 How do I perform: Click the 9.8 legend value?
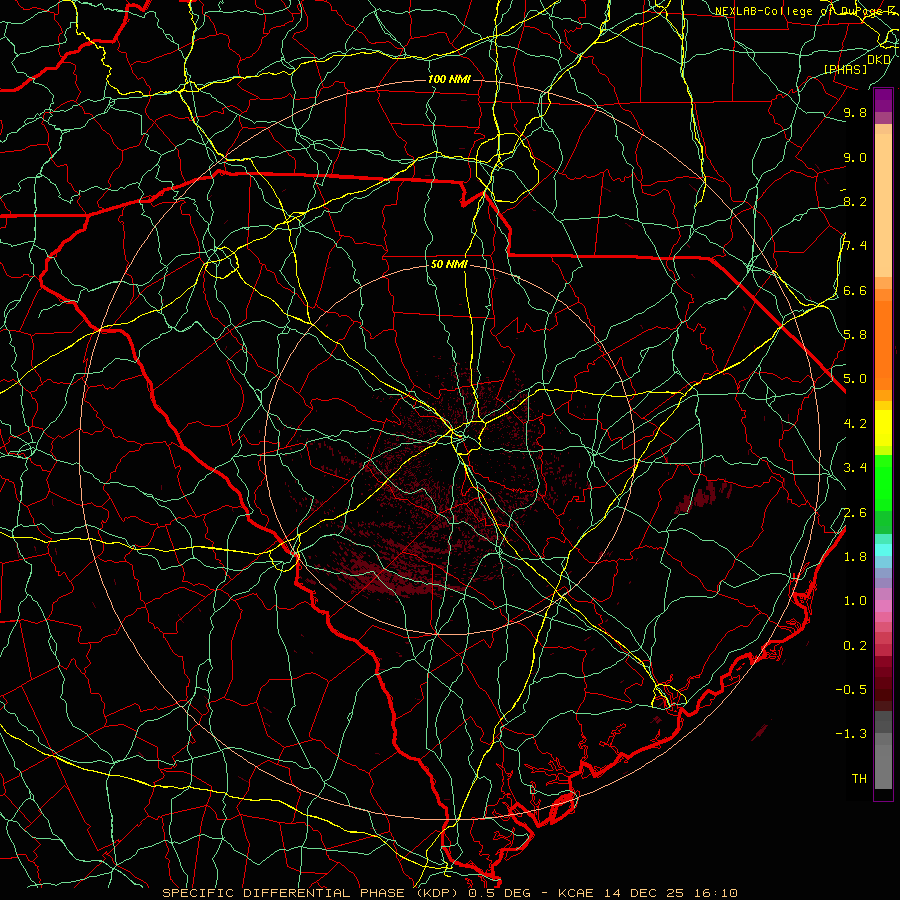tap(855, 112)
